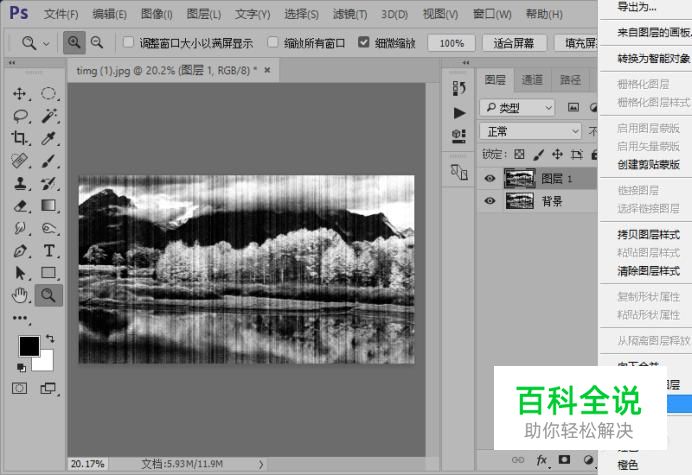The height and width of the screenshot is (475, 692).
Task: Click the 适合屏幕 button
Action: (514, 43)
